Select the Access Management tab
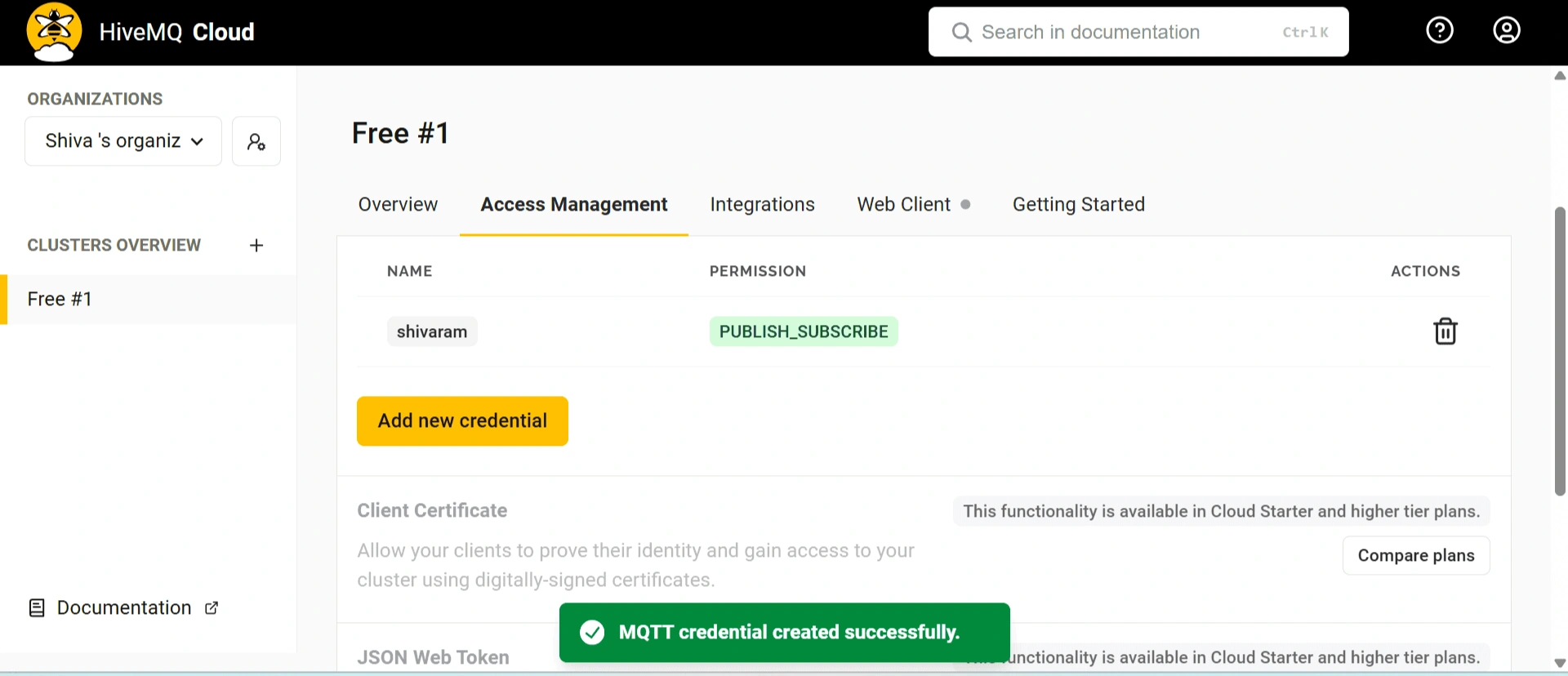1568x676 pixels. pos(574,204)
